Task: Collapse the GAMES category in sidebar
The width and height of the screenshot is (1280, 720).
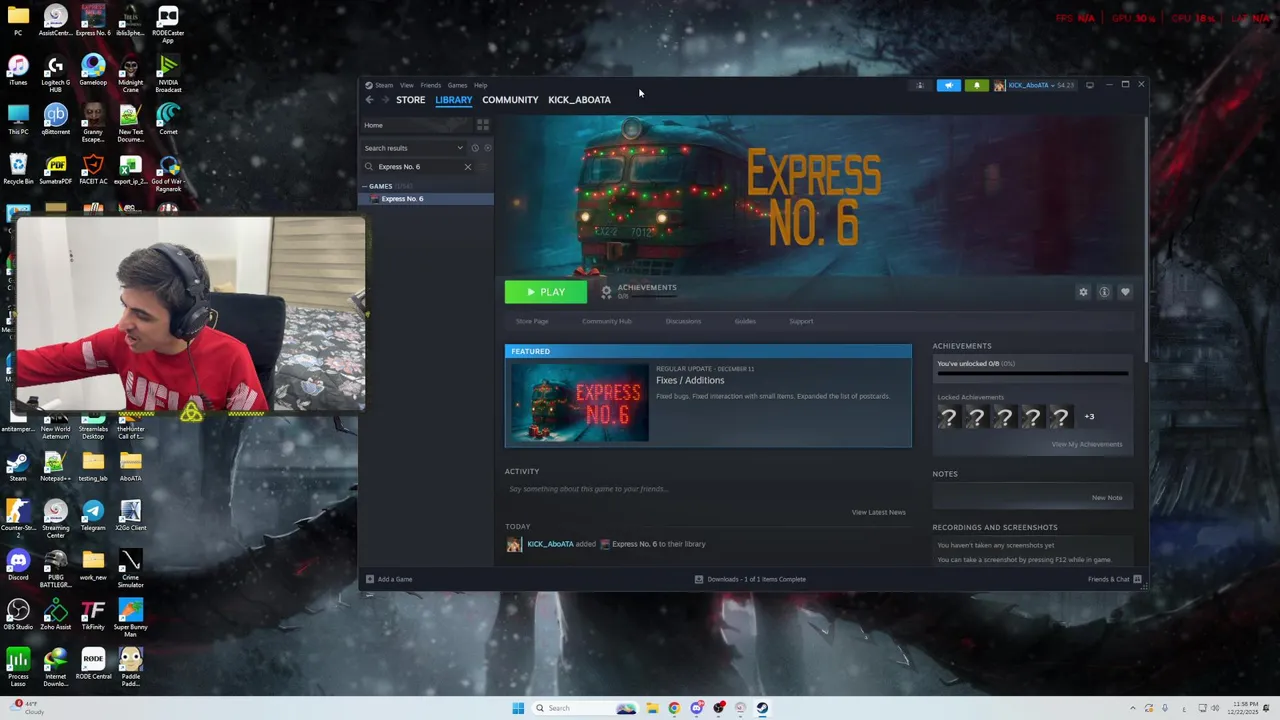Action: (365, 186)
